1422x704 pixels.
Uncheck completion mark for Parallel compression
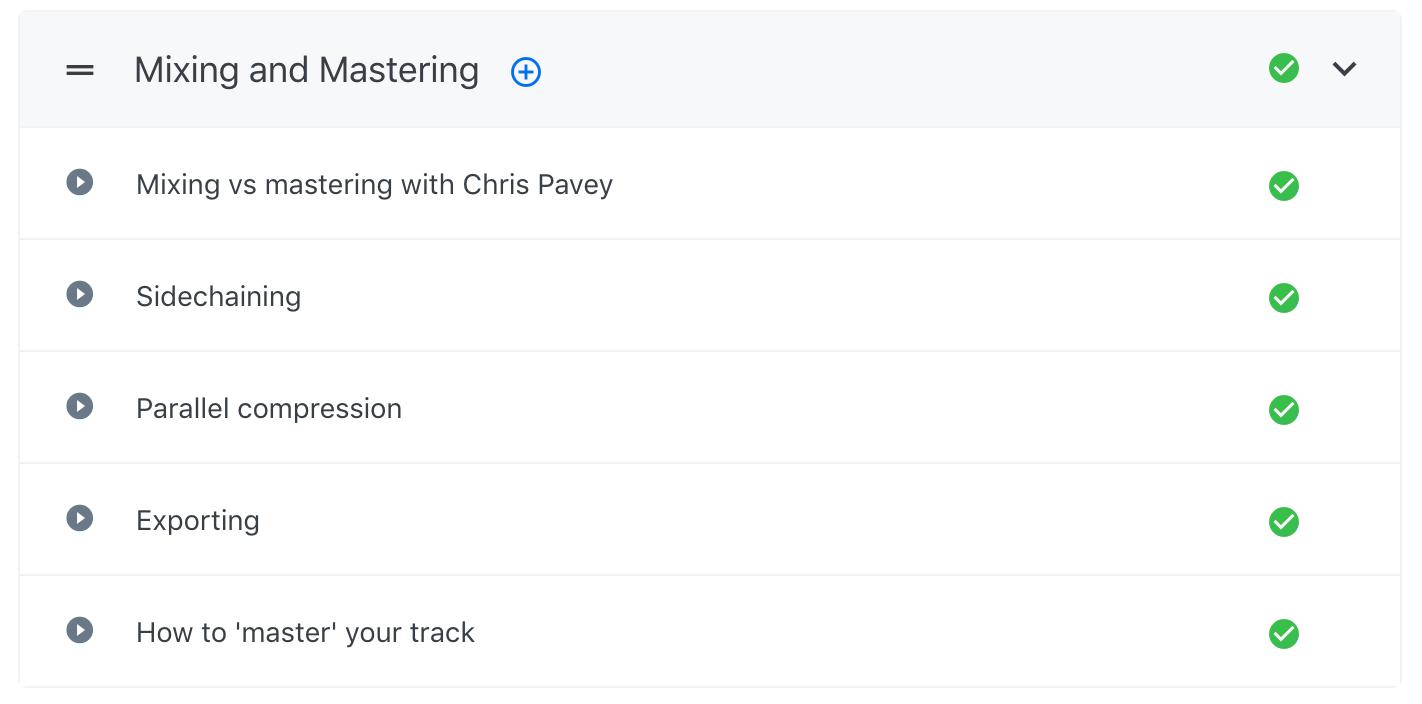pos(1284,410)
